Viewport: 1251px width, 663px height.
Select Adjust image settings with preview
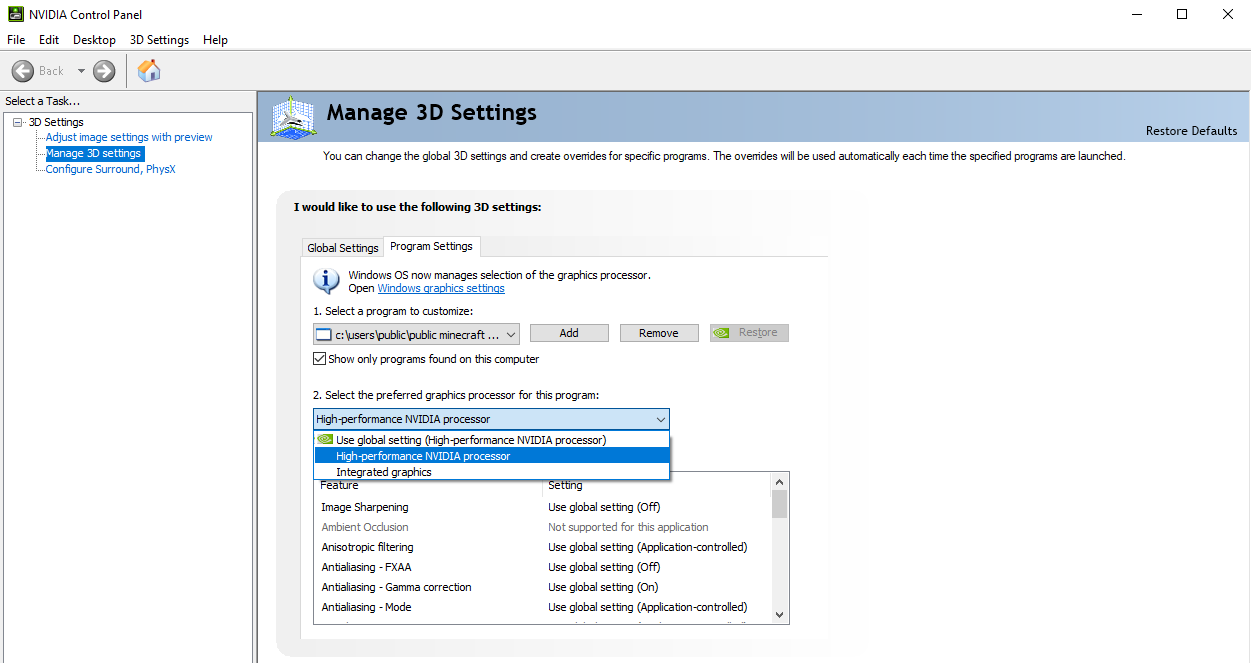(x=129, y=137)
